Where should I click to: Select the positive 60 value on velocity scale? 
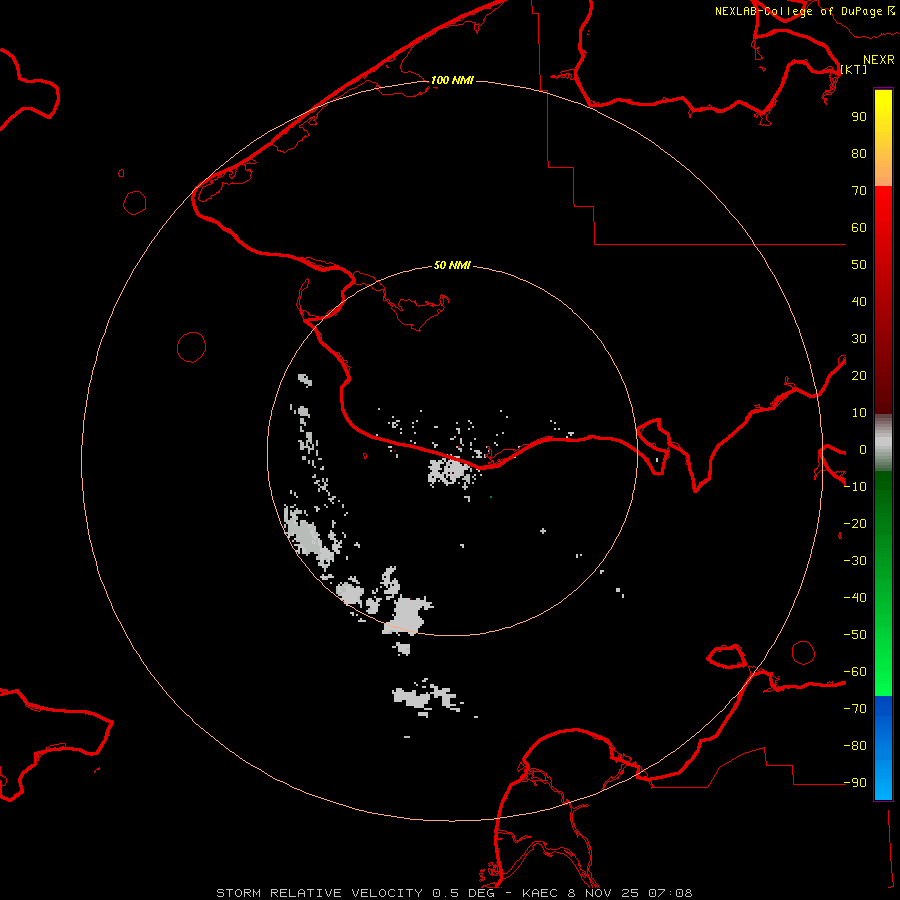[859, 227]
